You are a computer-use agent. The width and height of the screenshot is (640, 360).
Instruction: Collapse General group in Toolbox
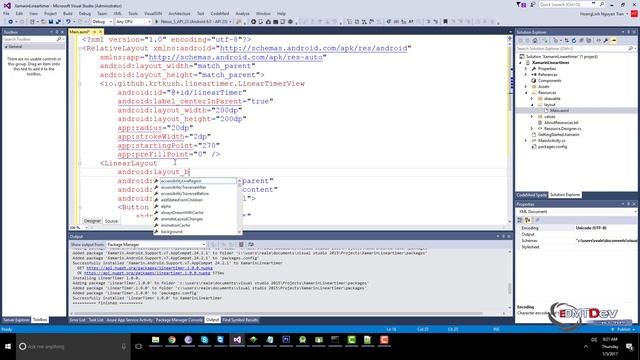[6, 47]
